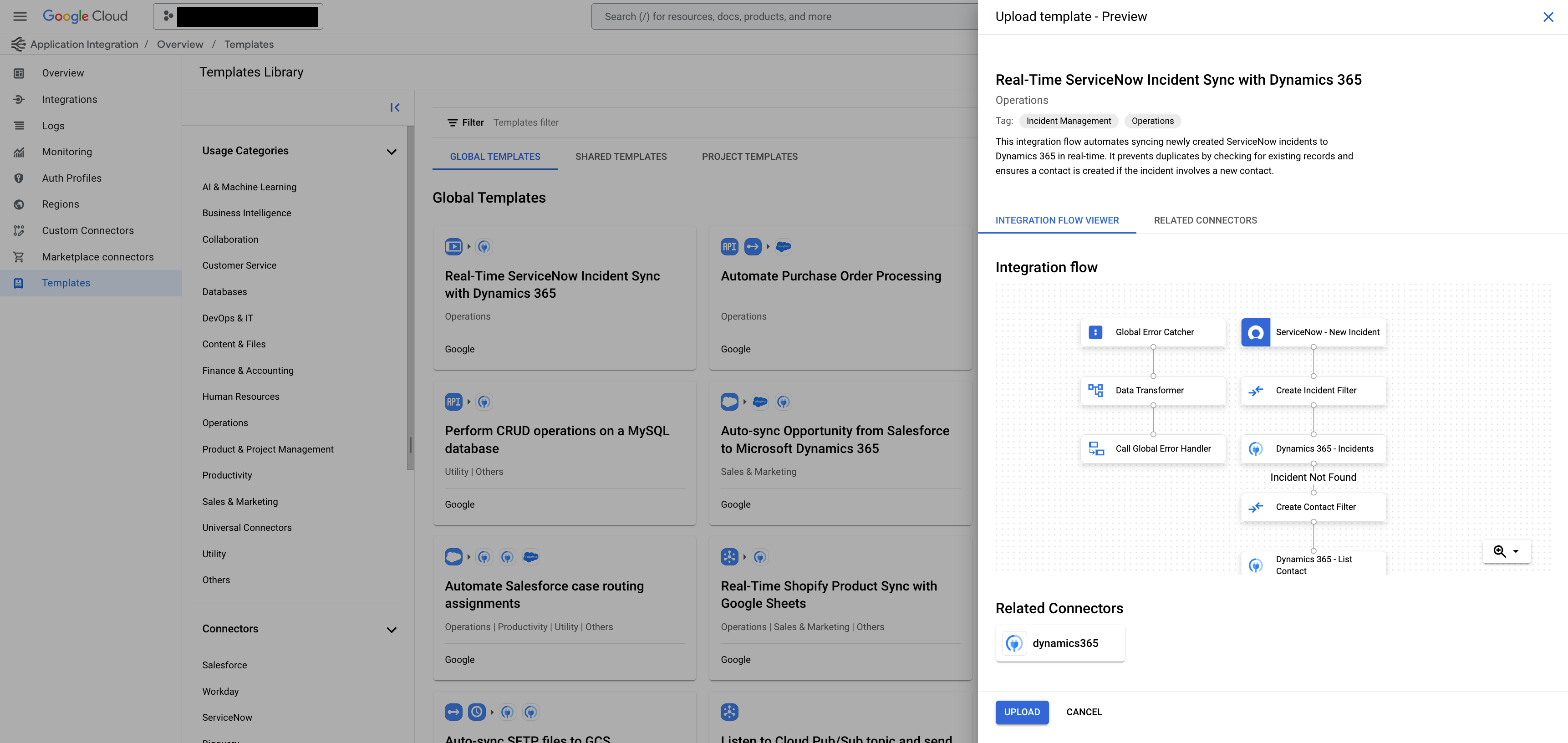The height and width of the screenshot is (743, 1568).
Task: Click CANCEL to dismiss upload dialog
Action: 1084,712
